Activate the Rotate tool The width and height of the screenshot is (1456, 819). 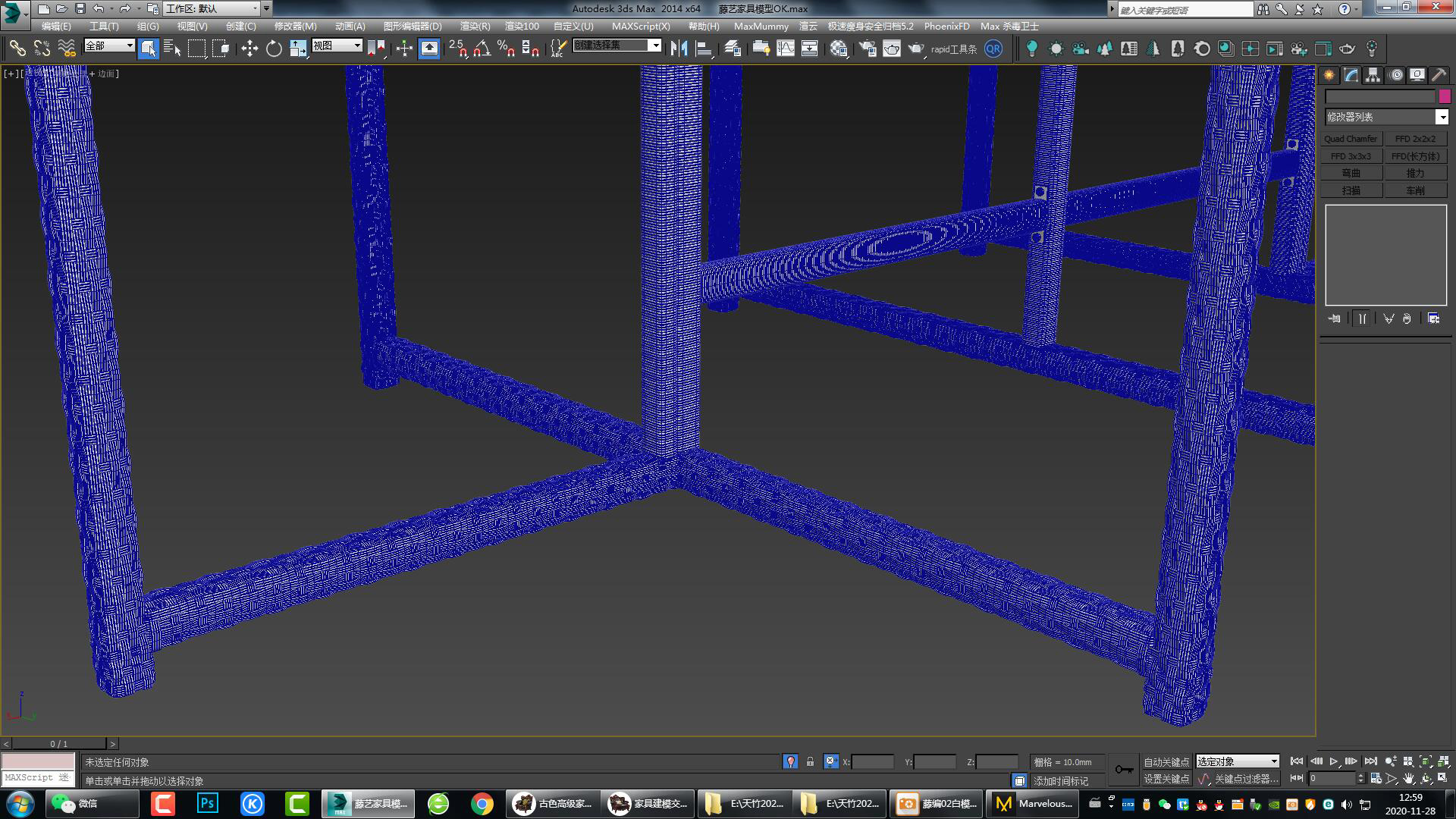[x=274, y=49]
